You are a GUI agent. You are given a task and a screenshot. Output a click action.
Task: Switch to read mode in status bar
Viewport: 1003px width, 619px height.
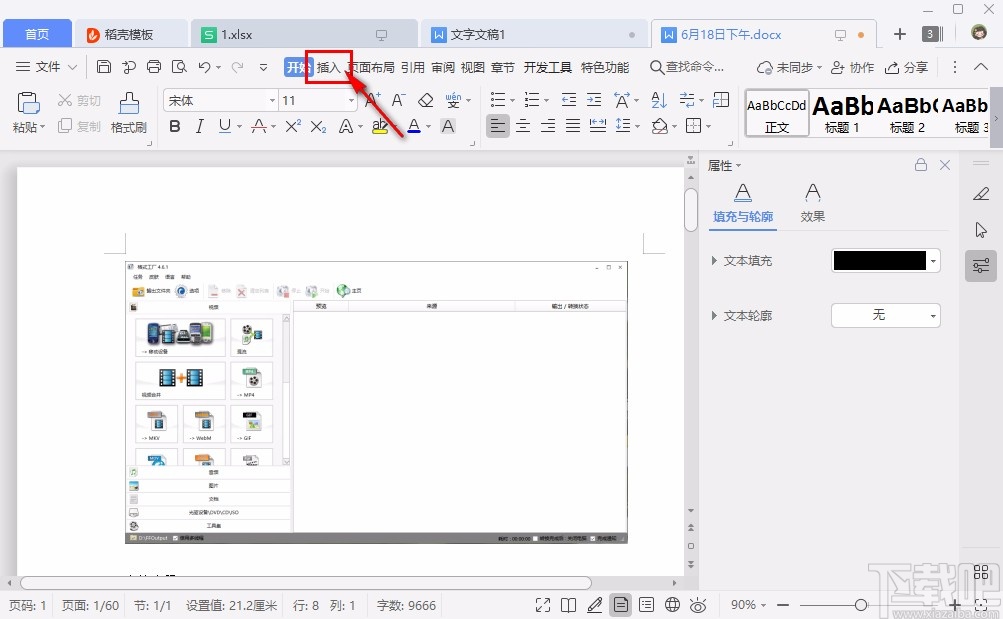coord(570,604)
